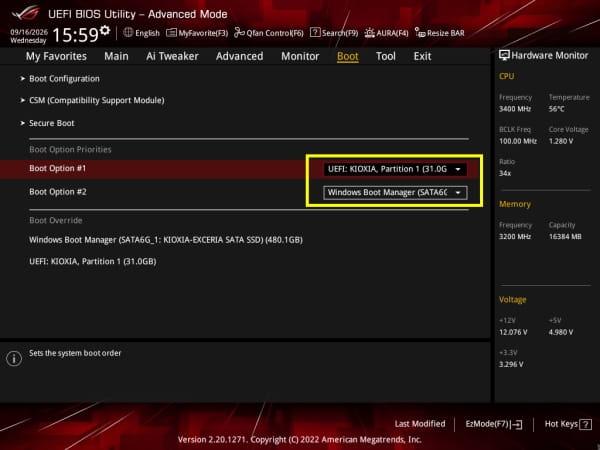Click Last Modified button
Image resolution: width=600 pixels, height=450 pixels.
coord(420,424)
